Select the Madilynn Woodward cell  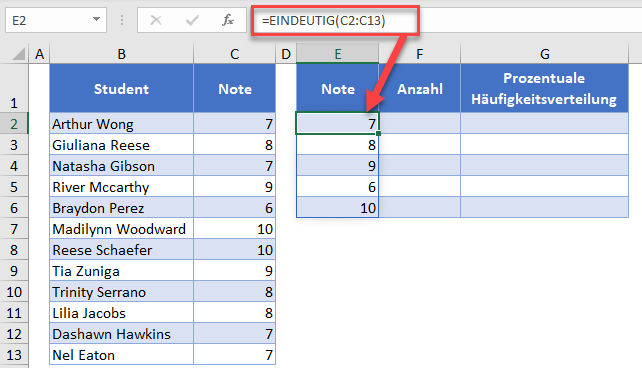point(121,228)
